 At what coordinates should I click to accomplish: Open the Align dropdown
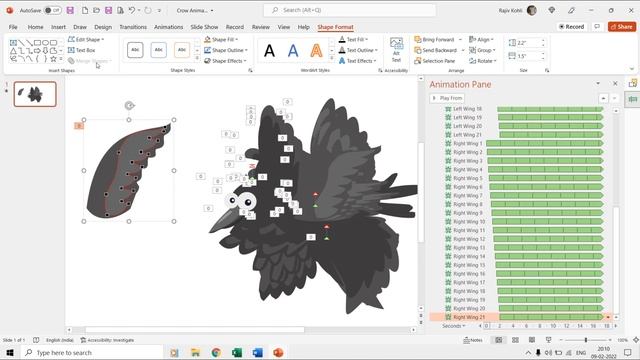click(481, 40)
